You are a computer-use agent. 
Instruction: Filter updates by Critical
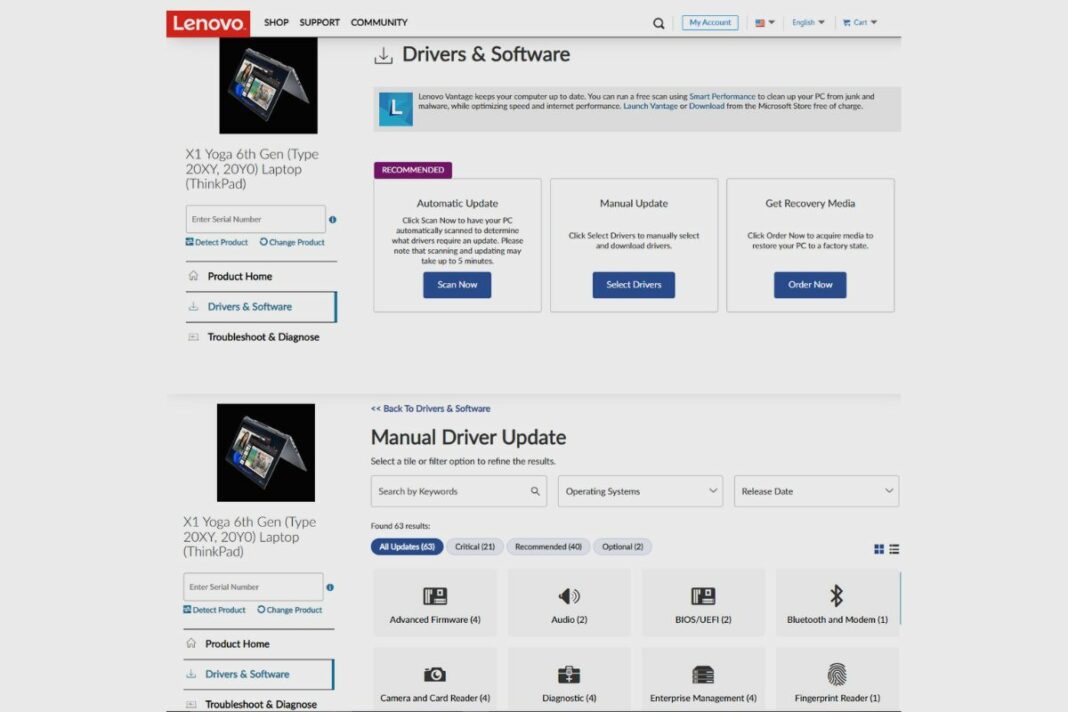(x=474, y=546)
